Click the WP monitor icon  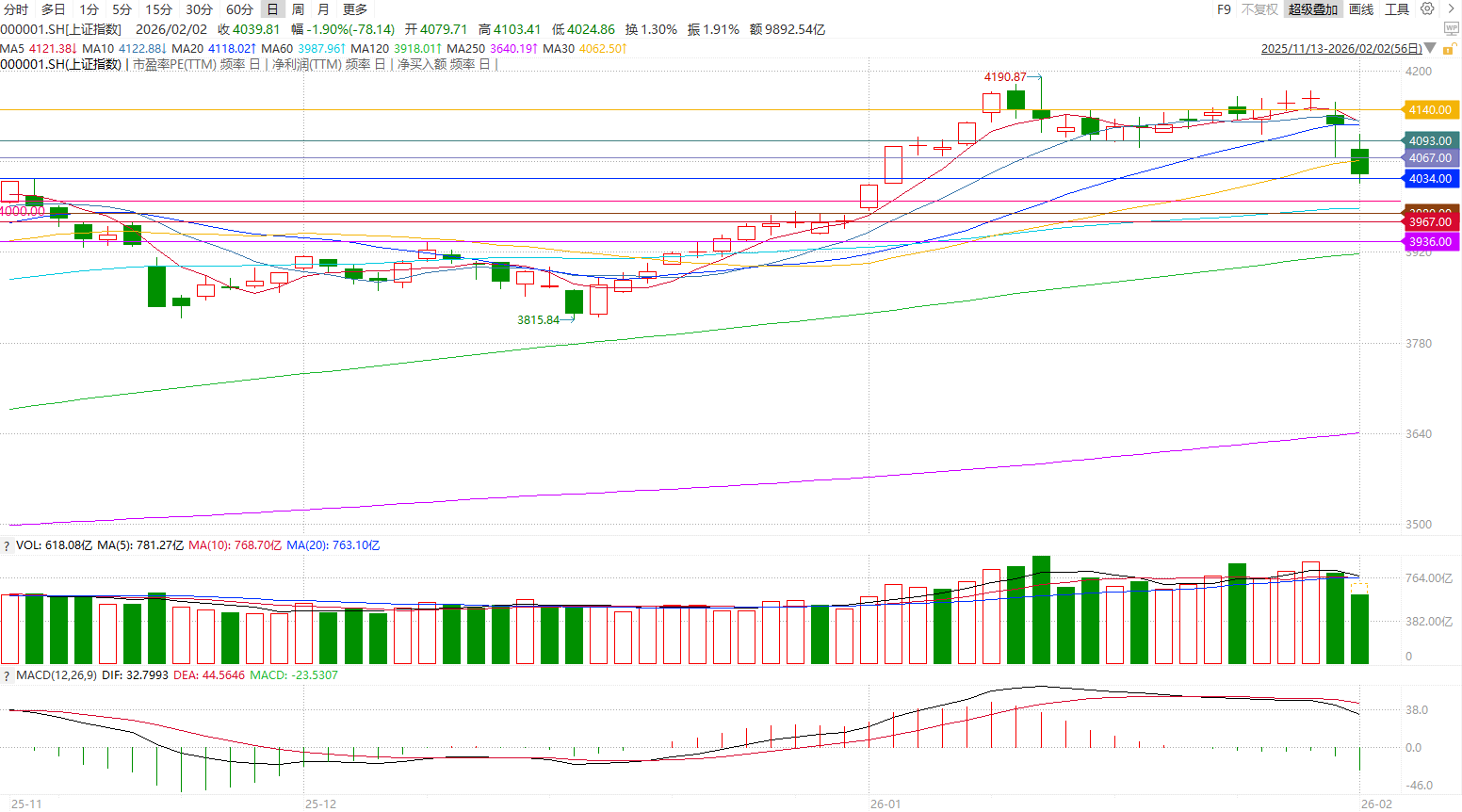click(1451, 28)
